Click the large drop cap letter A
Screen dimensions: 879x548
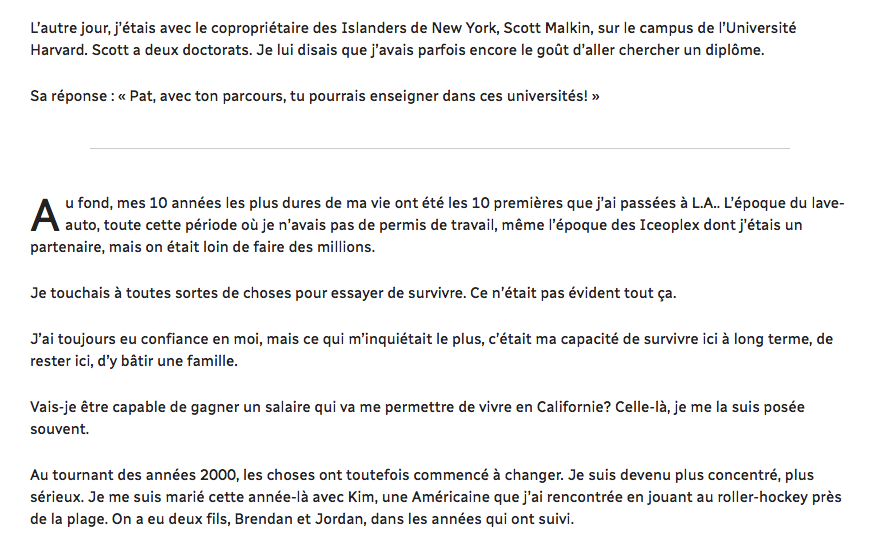point(45,215)
